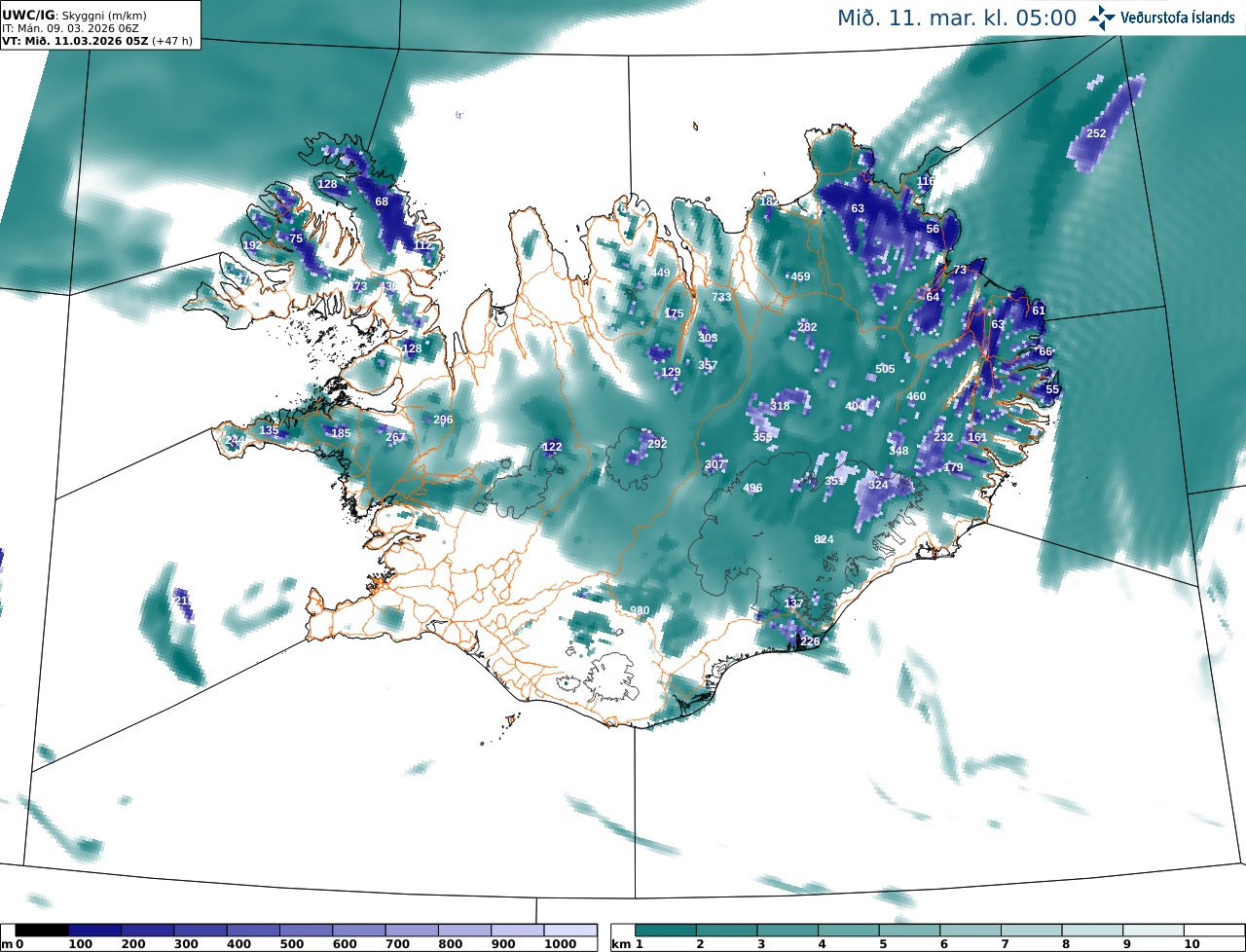Click the 55 value on the east coast
Image resolution: width=1246 pixels, height=952 pixels.
tap(1052, 389)
